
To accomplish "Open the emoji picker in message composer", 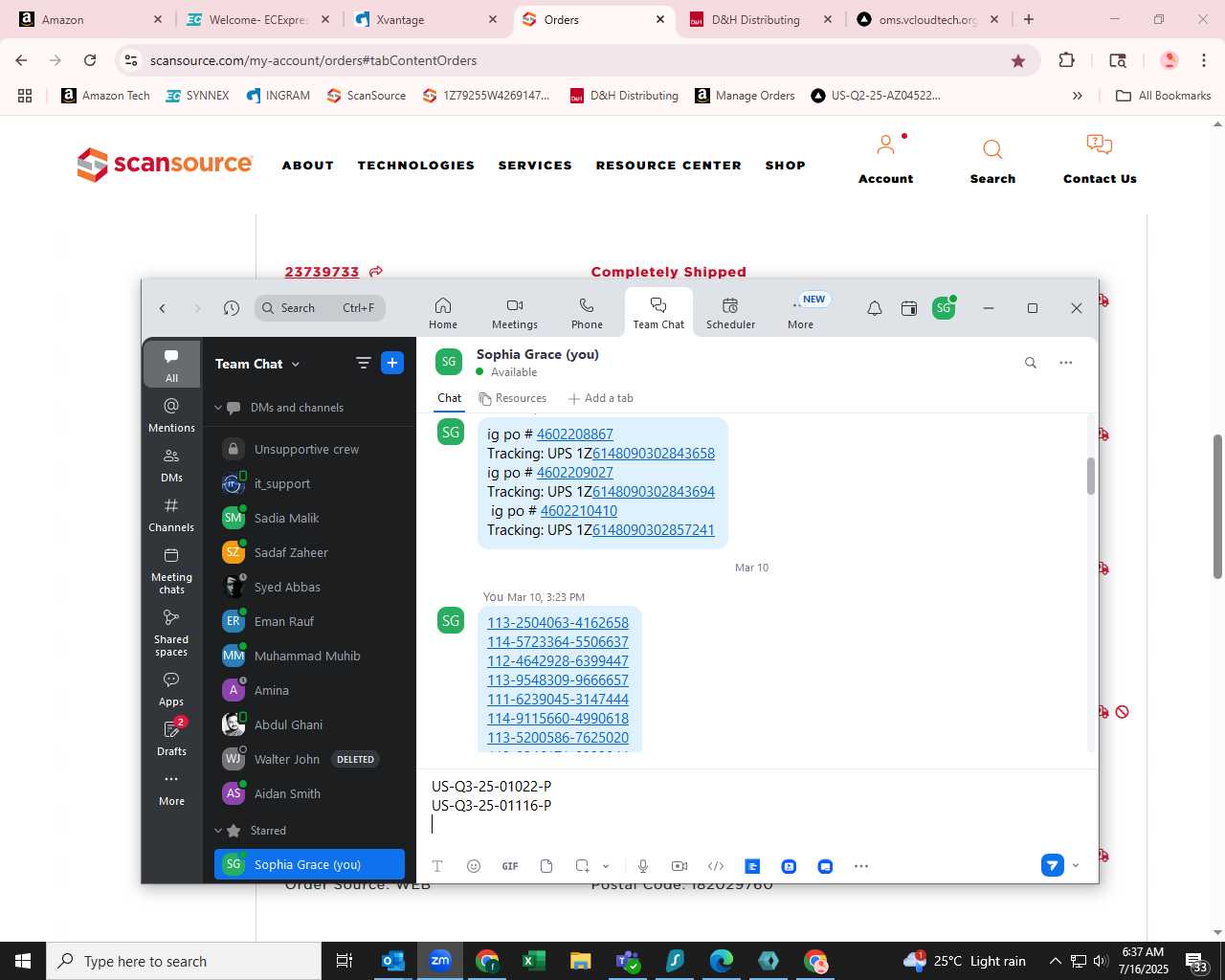I will pyautogui.click(x=474, y=866).
